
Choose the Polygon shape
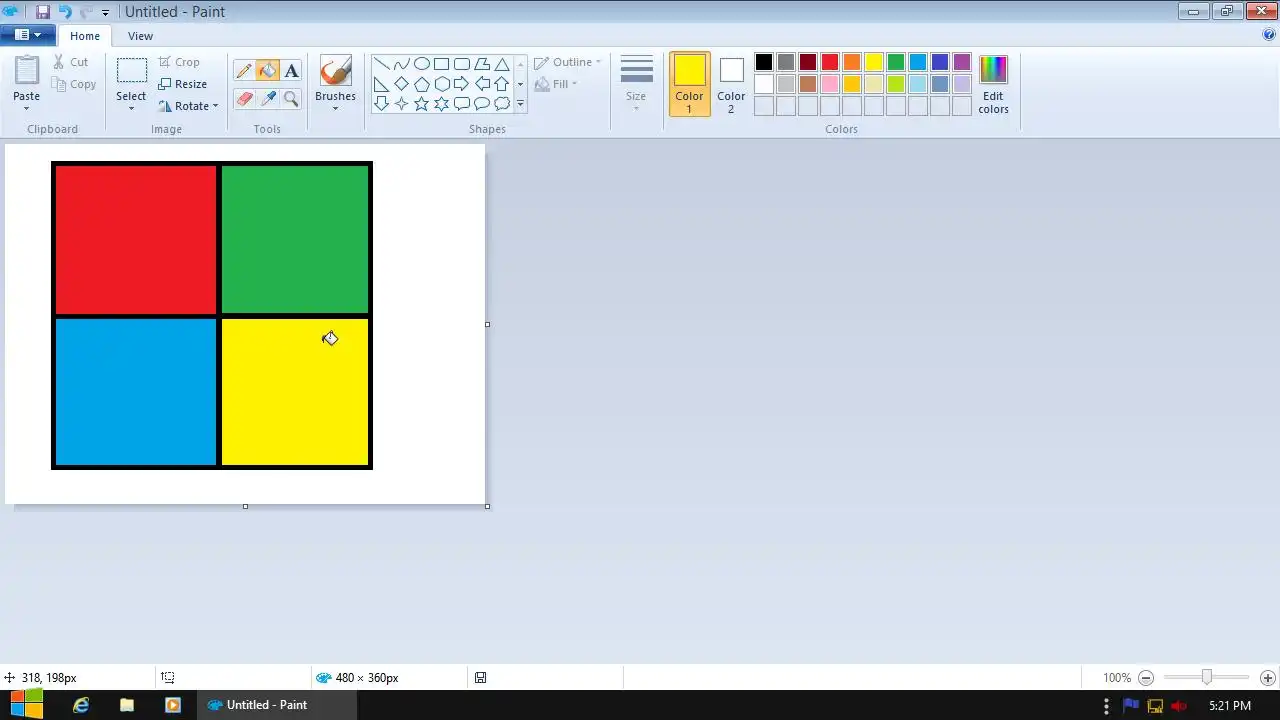(482, 64)
